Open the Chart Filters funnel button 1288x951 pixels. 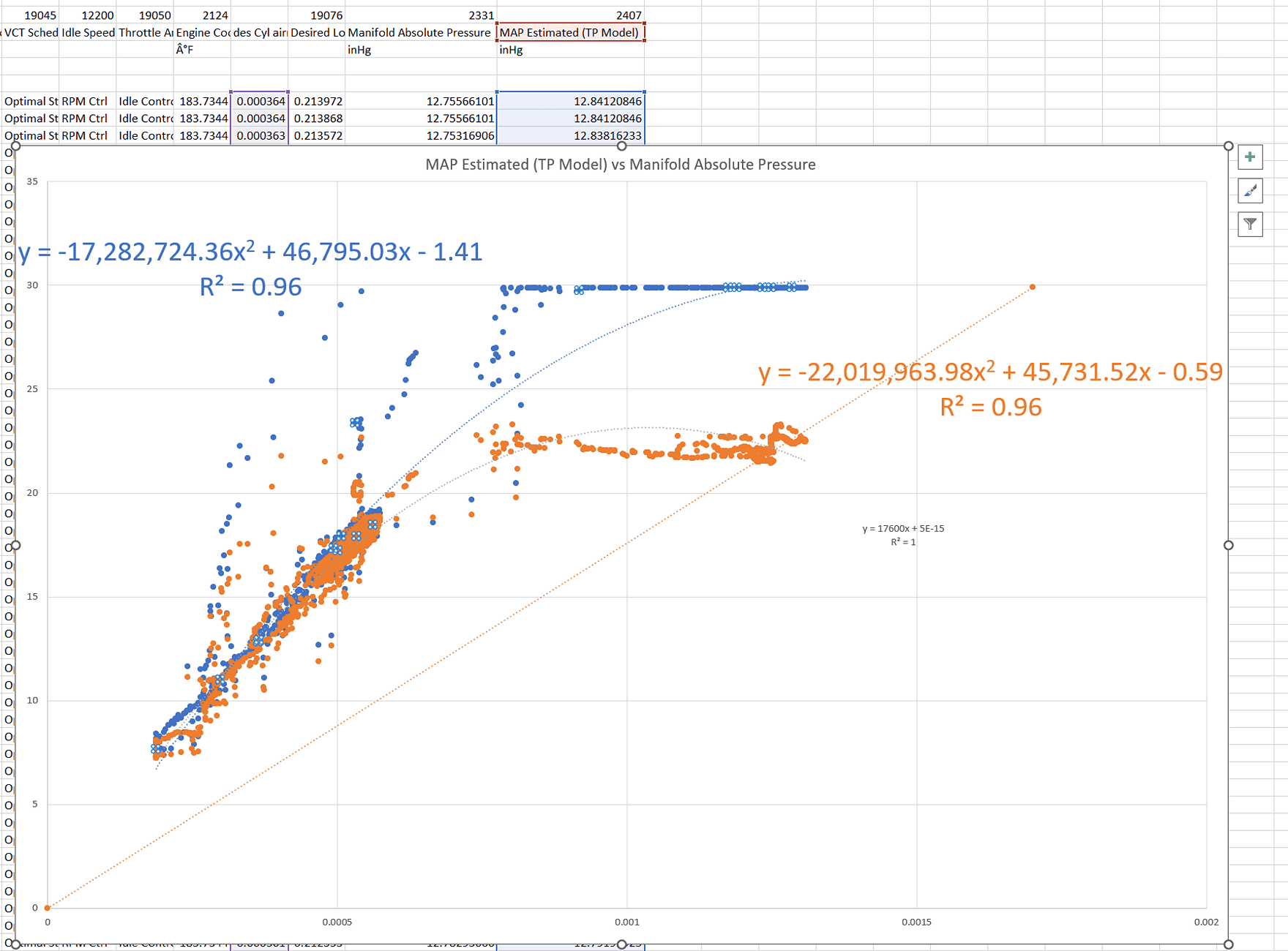[1250, 224]
